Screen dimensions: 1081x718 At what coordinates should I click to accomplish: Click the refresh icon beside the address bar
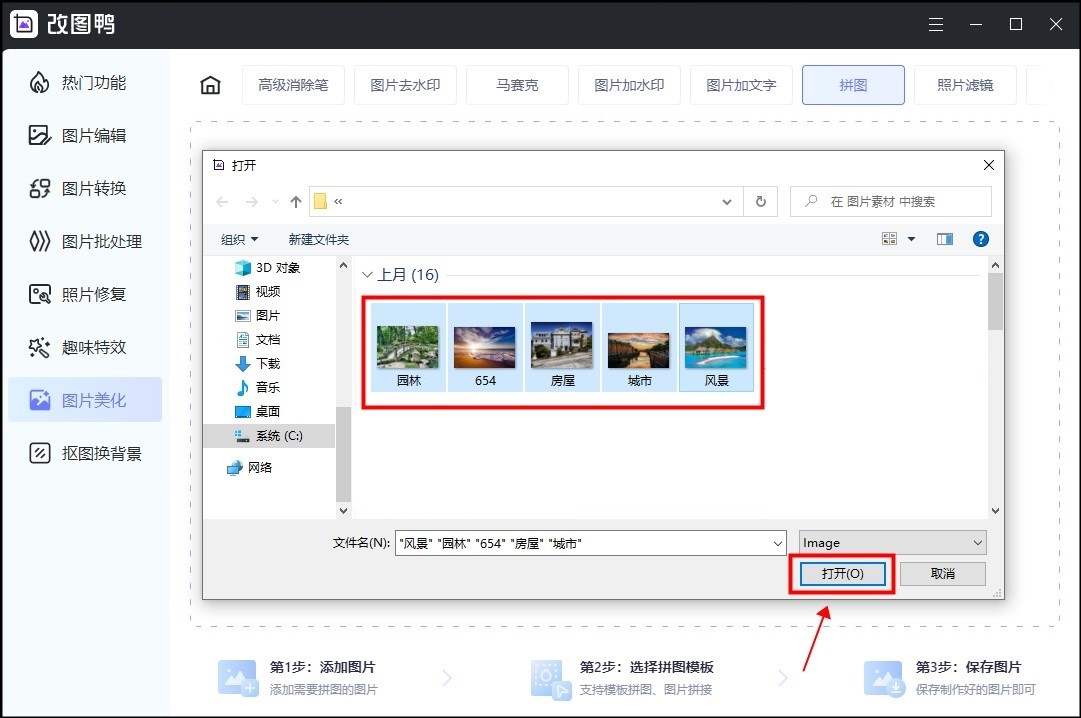coord(760,201)
